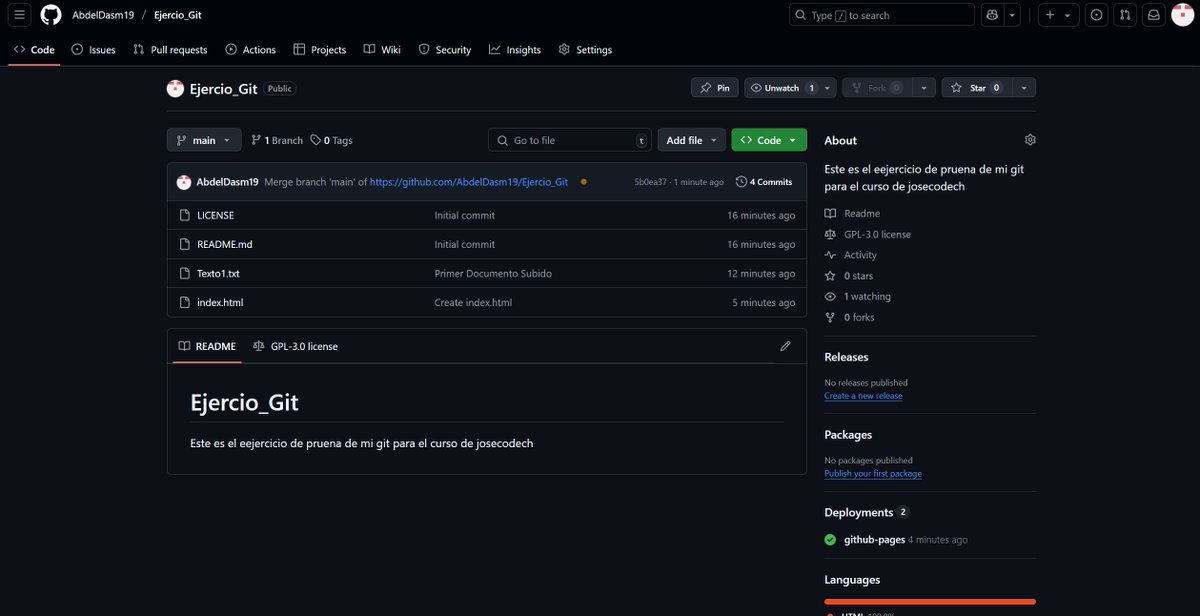This screenshot has width=1200, height=616.
Task: Open the notifications inbox icon
Action: coord(1153,15)
